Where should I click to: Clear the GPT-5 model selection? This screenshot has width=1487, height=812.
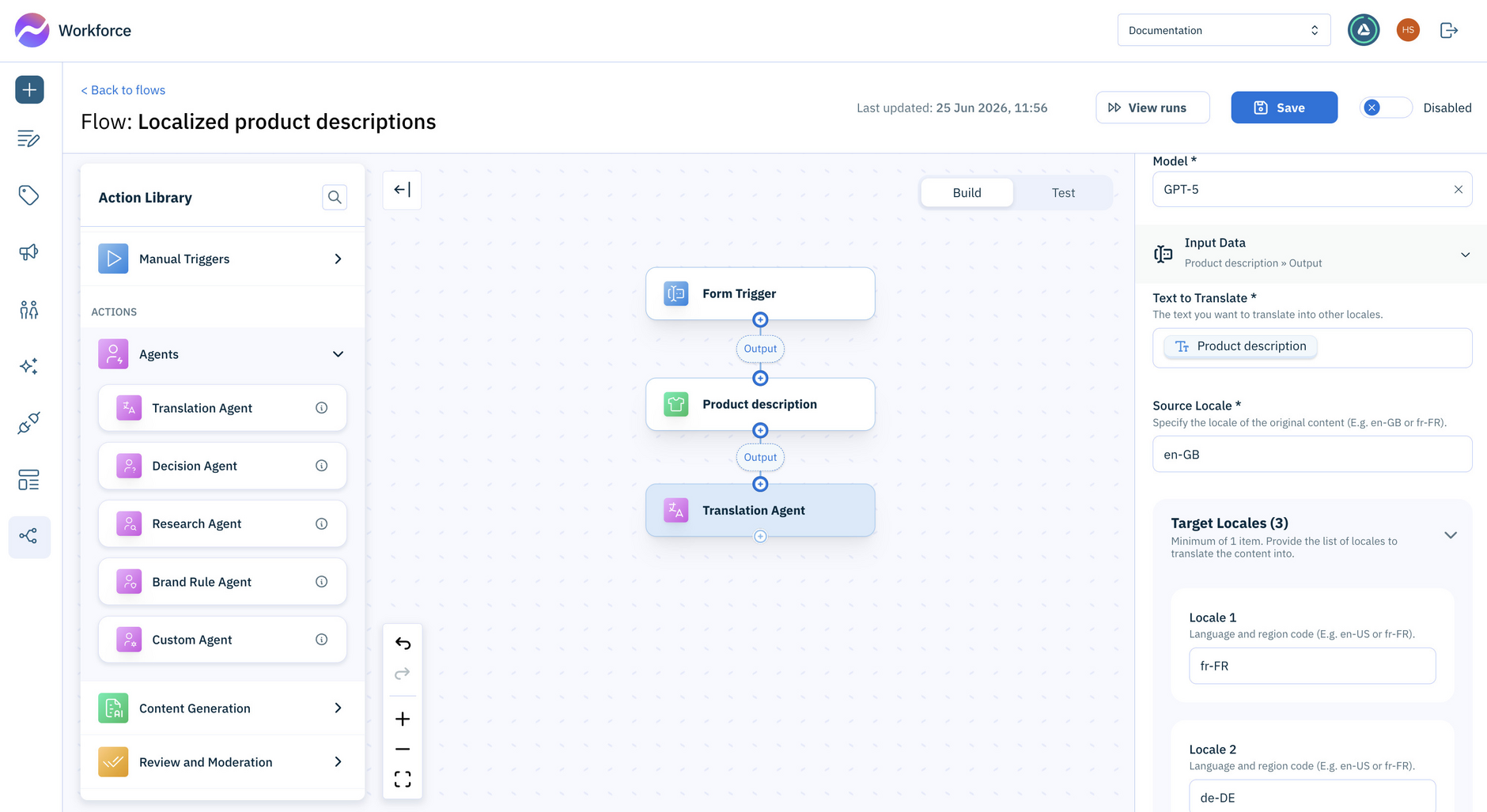click(x=1459, y=190)
